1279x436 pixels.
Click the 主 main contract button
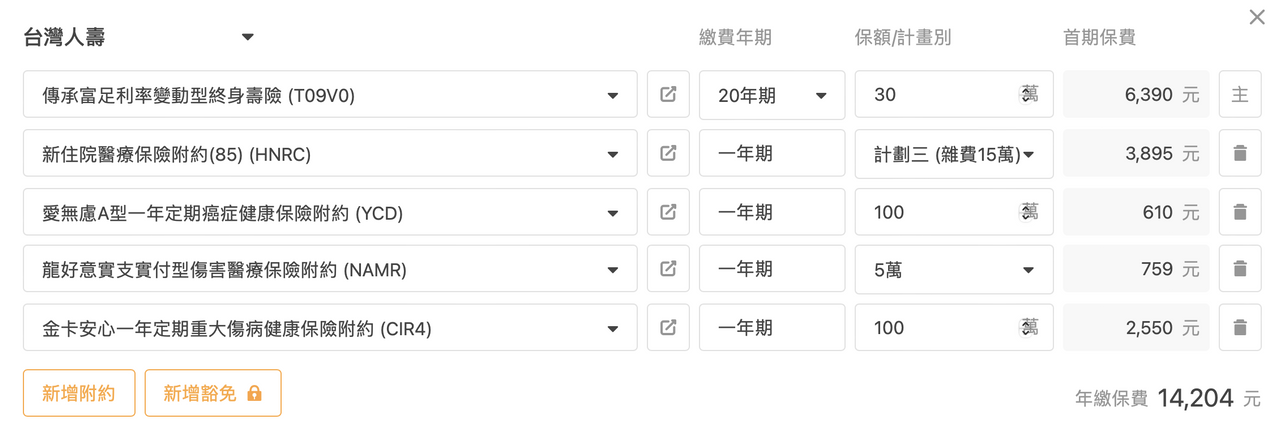[1240, 95]
